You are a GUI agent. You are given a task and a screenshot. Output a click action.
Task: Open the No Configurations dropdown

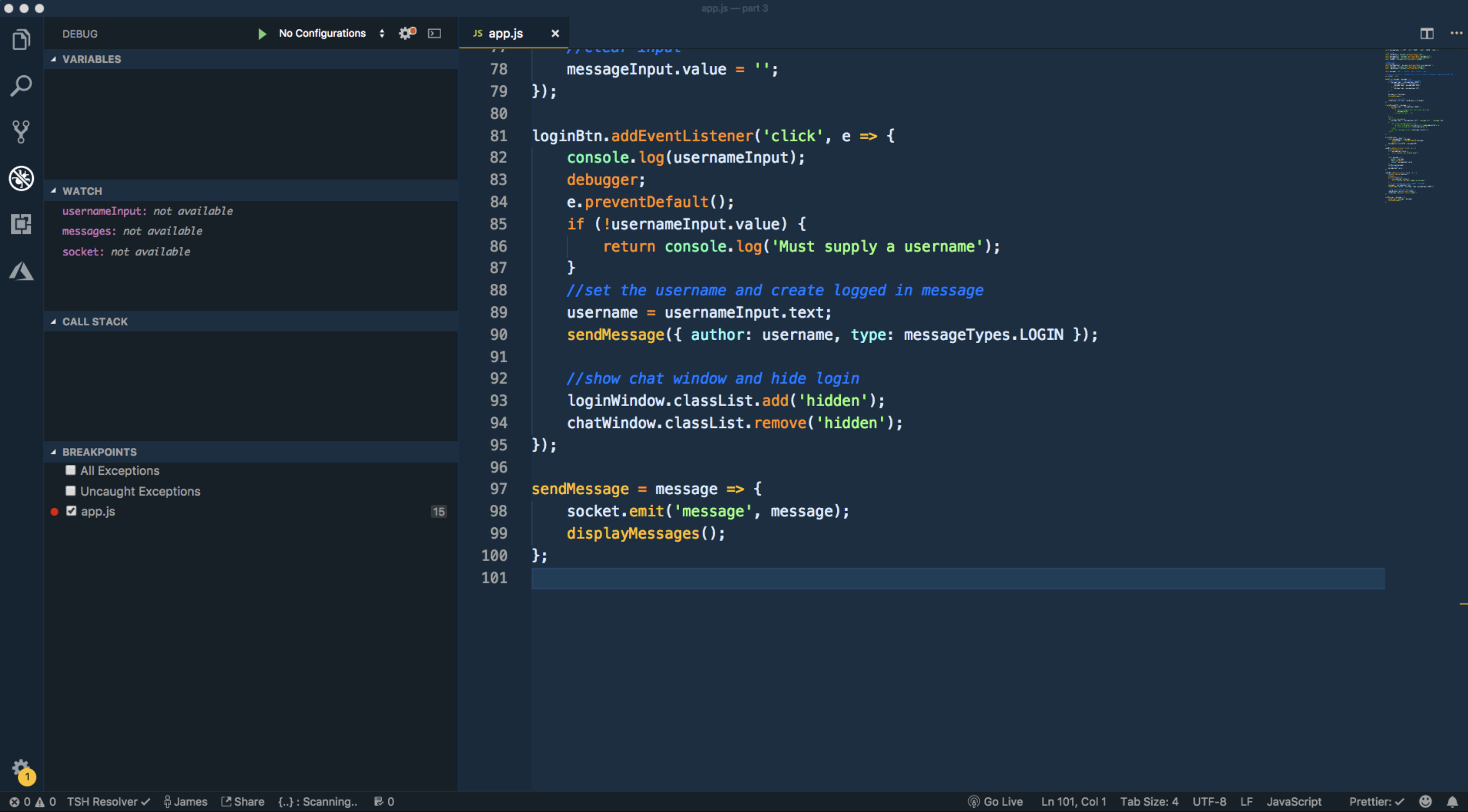322,33
